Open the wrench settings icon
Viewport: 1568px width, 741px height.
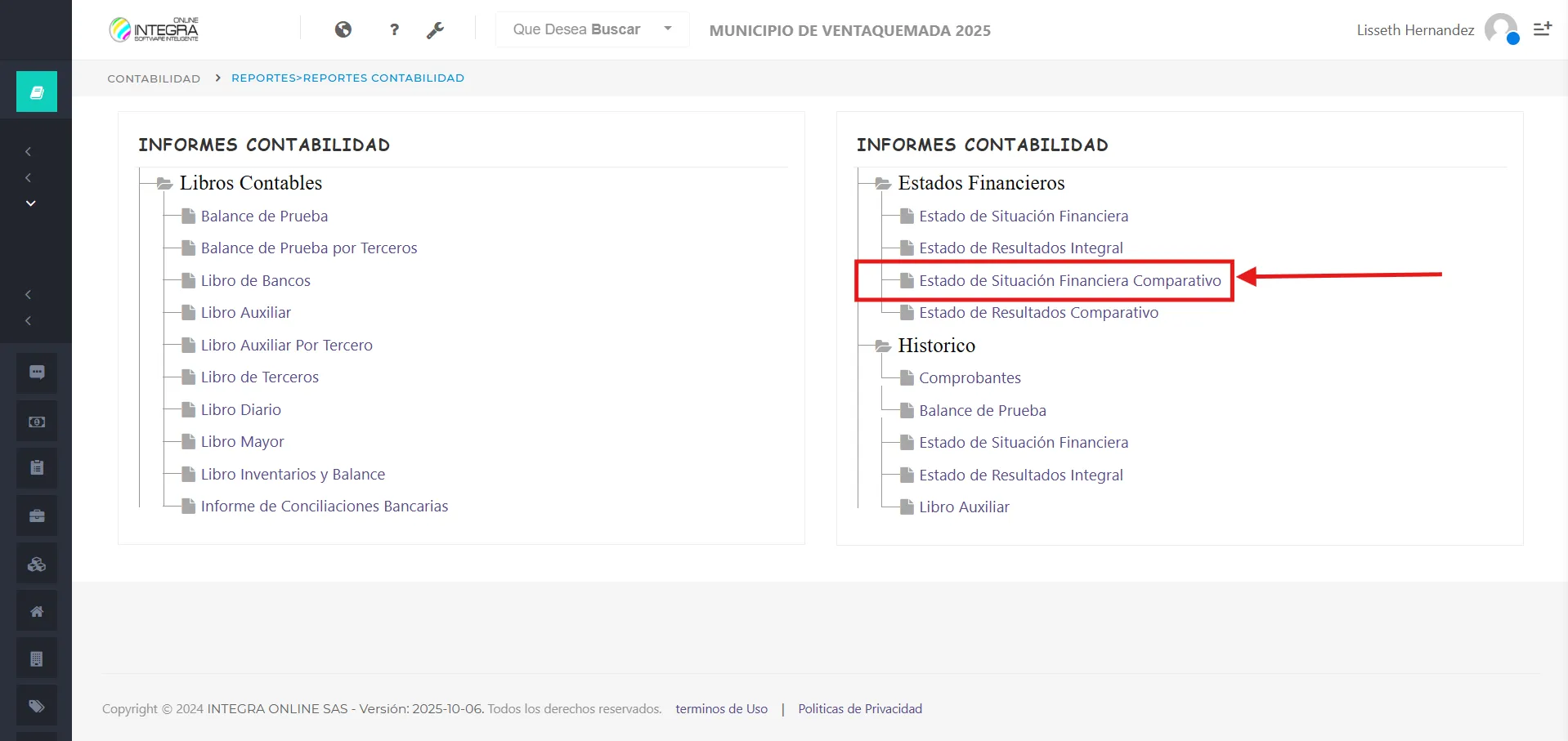click(x=435, y=30)
